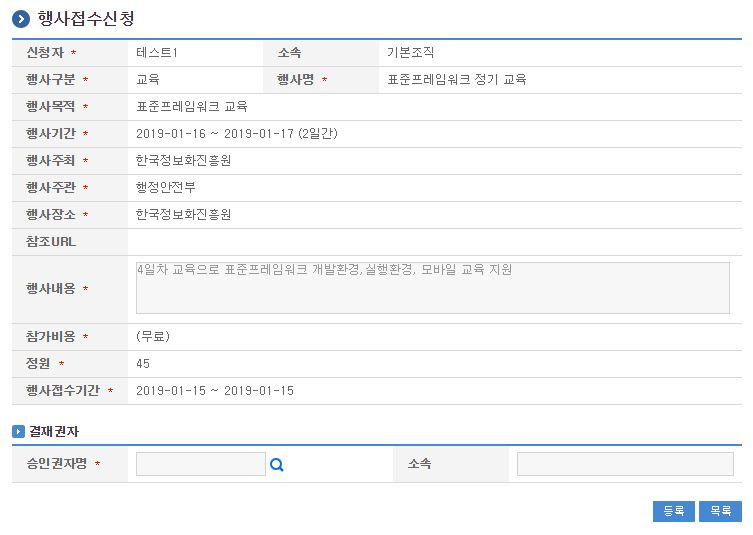Click the 기본조직 affiliation value
The width and height of the screenshot is (753, 535).
click(411, 52)
